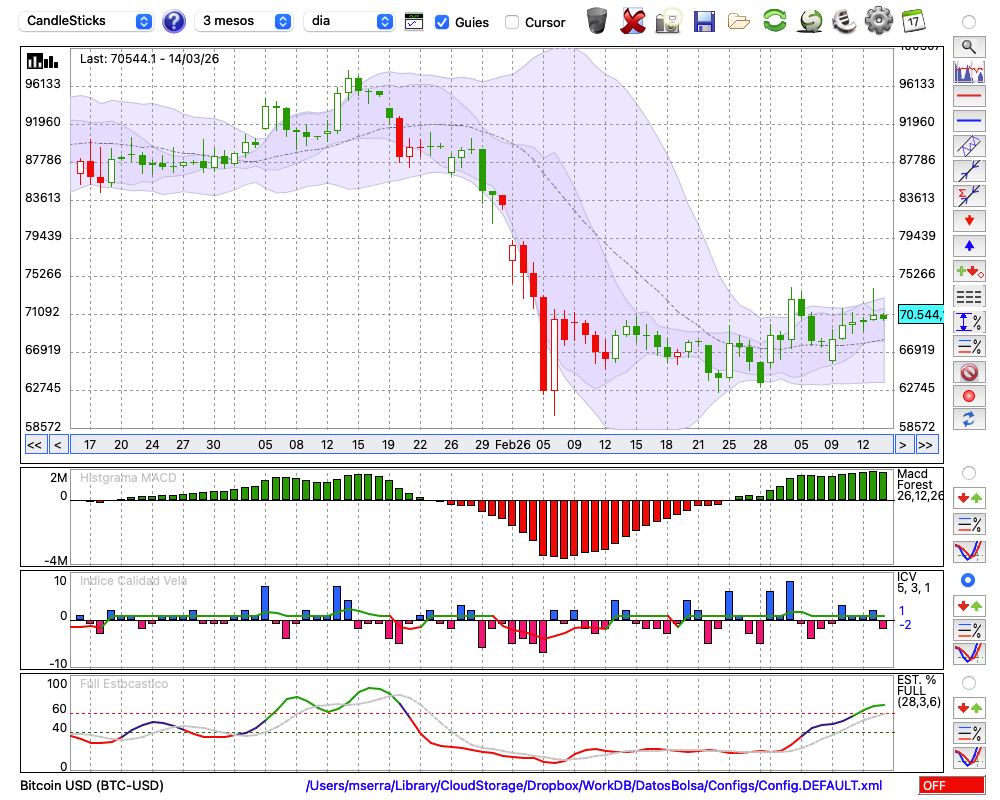The height and width of the screenshot is (800, 1000).
Task: Select the radio button beside Macd Forest panel
Action: click(968, 472)
